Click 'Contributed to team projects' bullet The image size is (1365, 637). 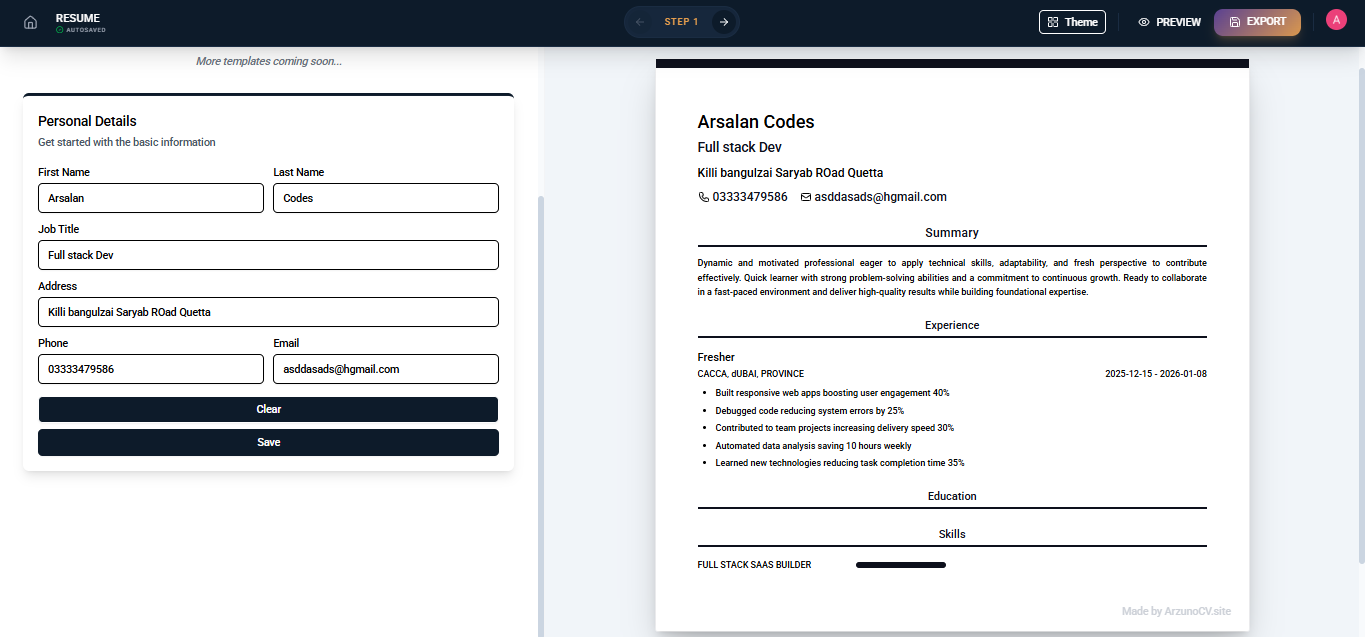[835, 428]
